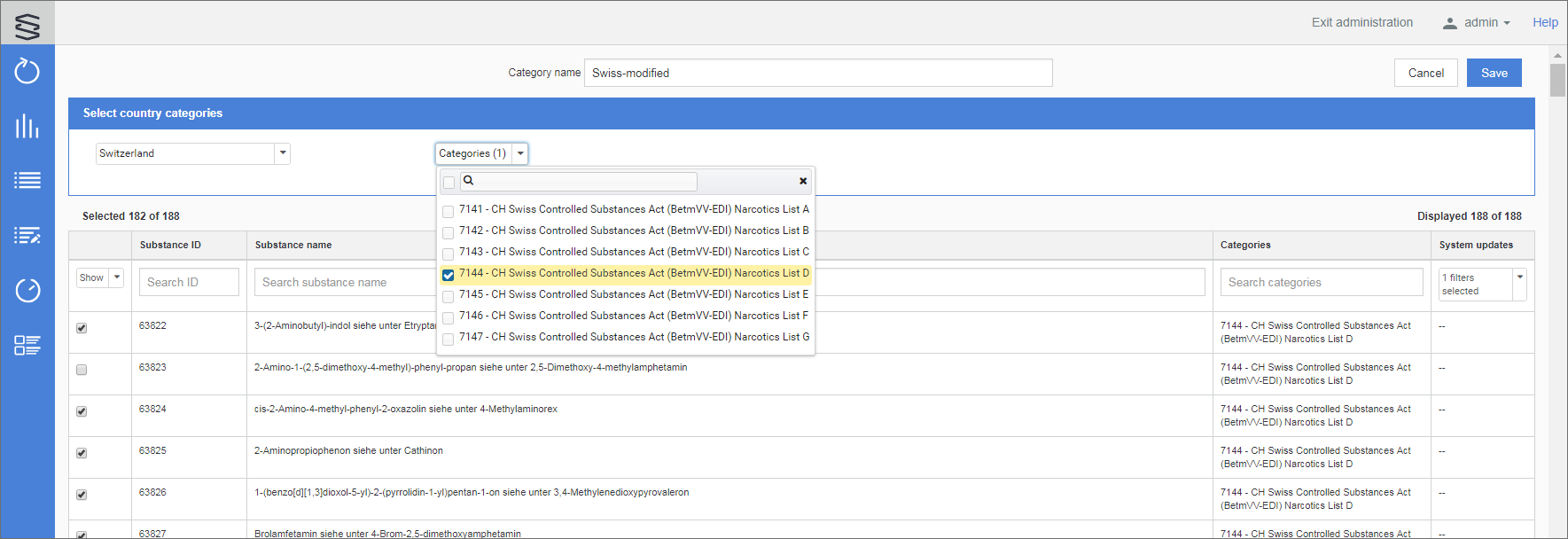Toggle the select-all checkbox in categories popup
1568x539 pixels.
pos(449,183)
